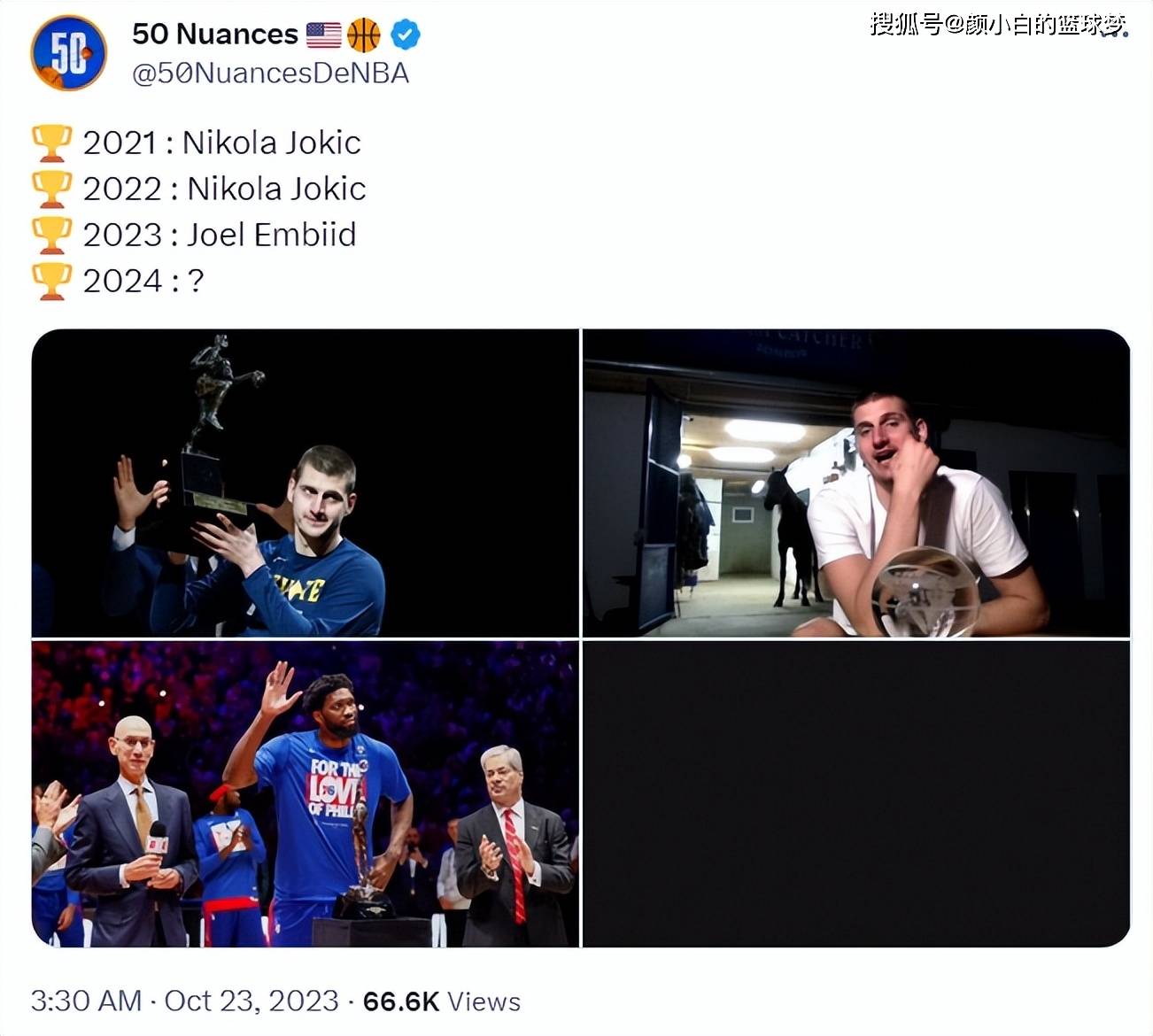Open the @50NuancesDeNBA handle
This screenshot has height=1036, width=1153.
(271, 73)
